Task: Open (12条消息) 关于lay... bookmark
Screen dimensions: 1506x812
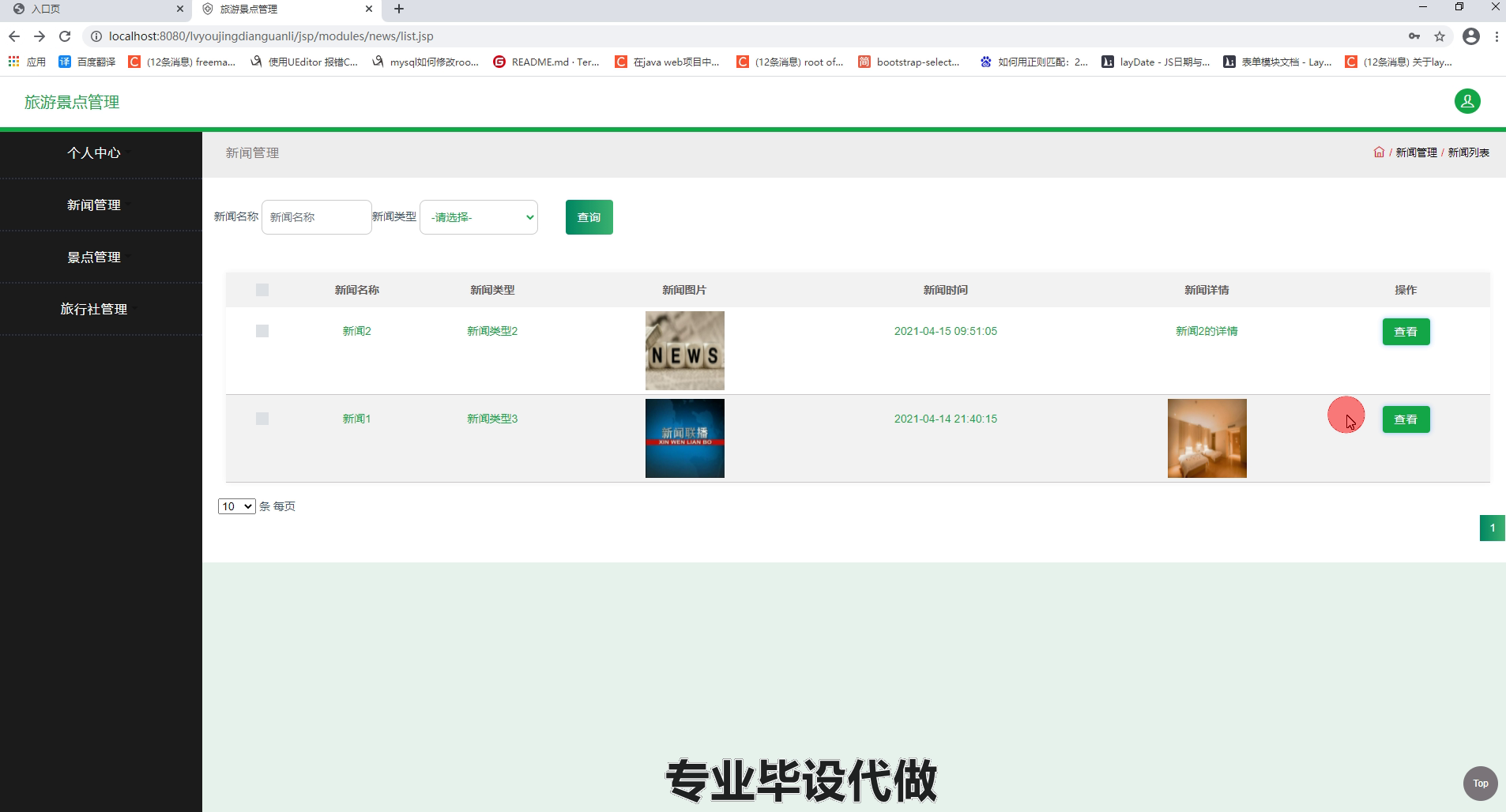Action: coord(1399,62)
